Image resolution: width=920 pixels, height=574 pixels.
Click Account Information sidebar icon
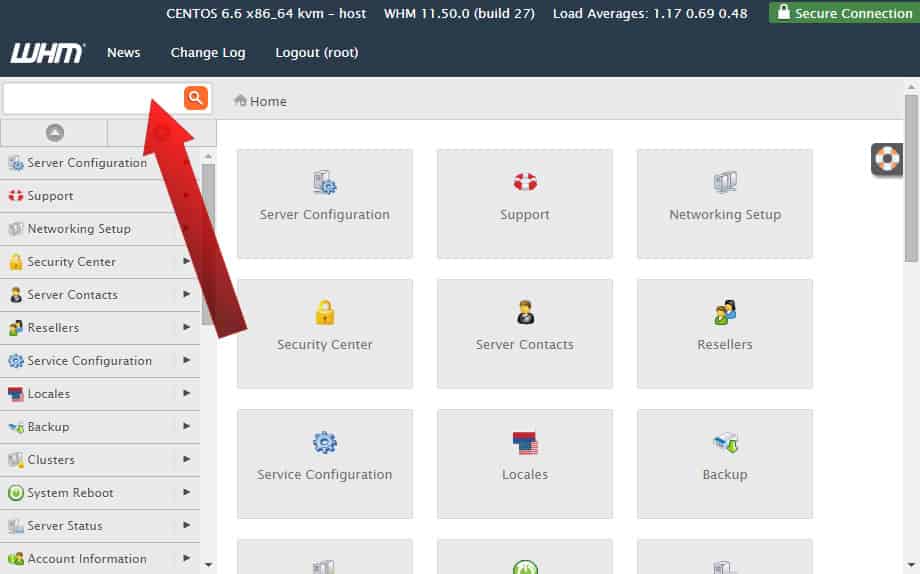coord(16,559)
